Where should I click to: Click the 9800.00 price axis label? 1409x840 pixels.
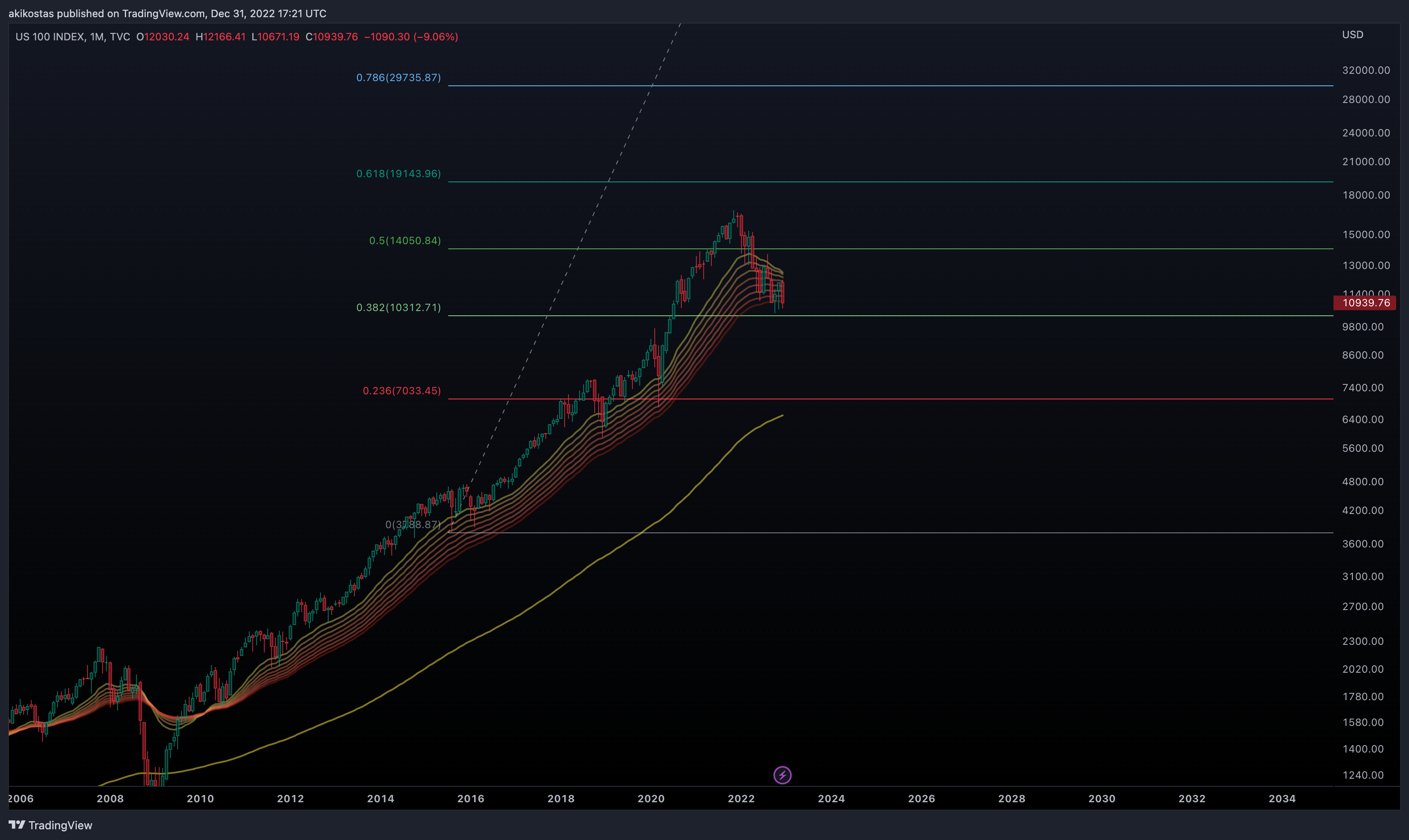[x=1363, y=327]
